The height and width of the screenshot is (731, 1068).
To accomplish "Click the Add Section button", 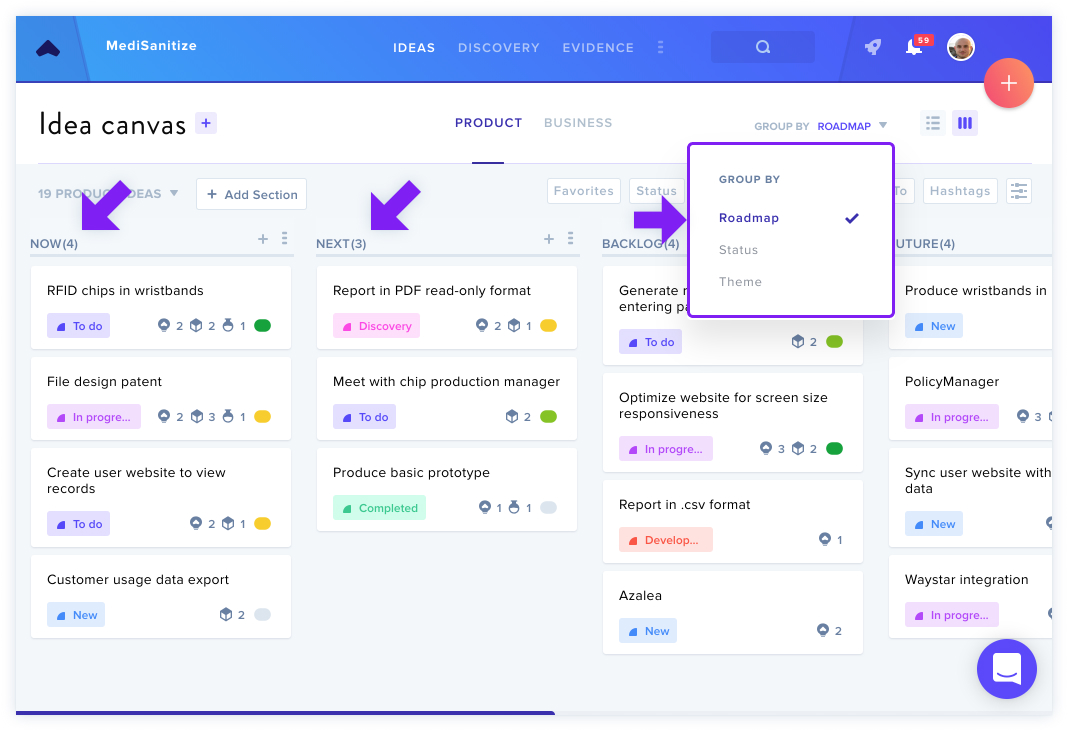I will coord(251,194).
